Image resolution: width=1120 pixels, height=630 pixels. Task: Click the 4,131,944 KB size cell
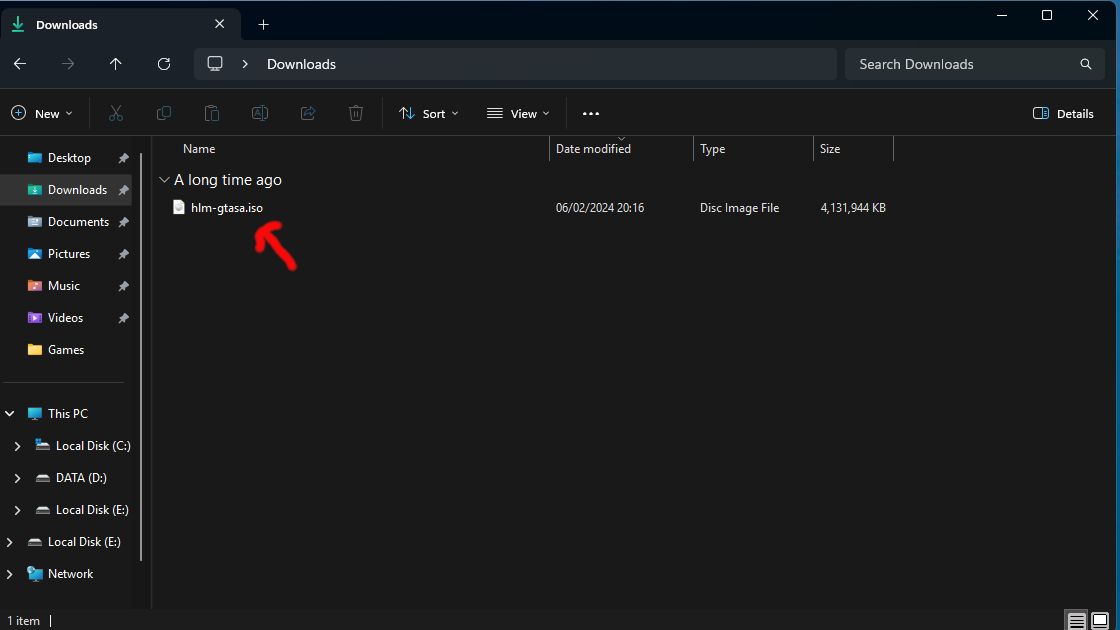pyautogui.click(x=853, y=208)
